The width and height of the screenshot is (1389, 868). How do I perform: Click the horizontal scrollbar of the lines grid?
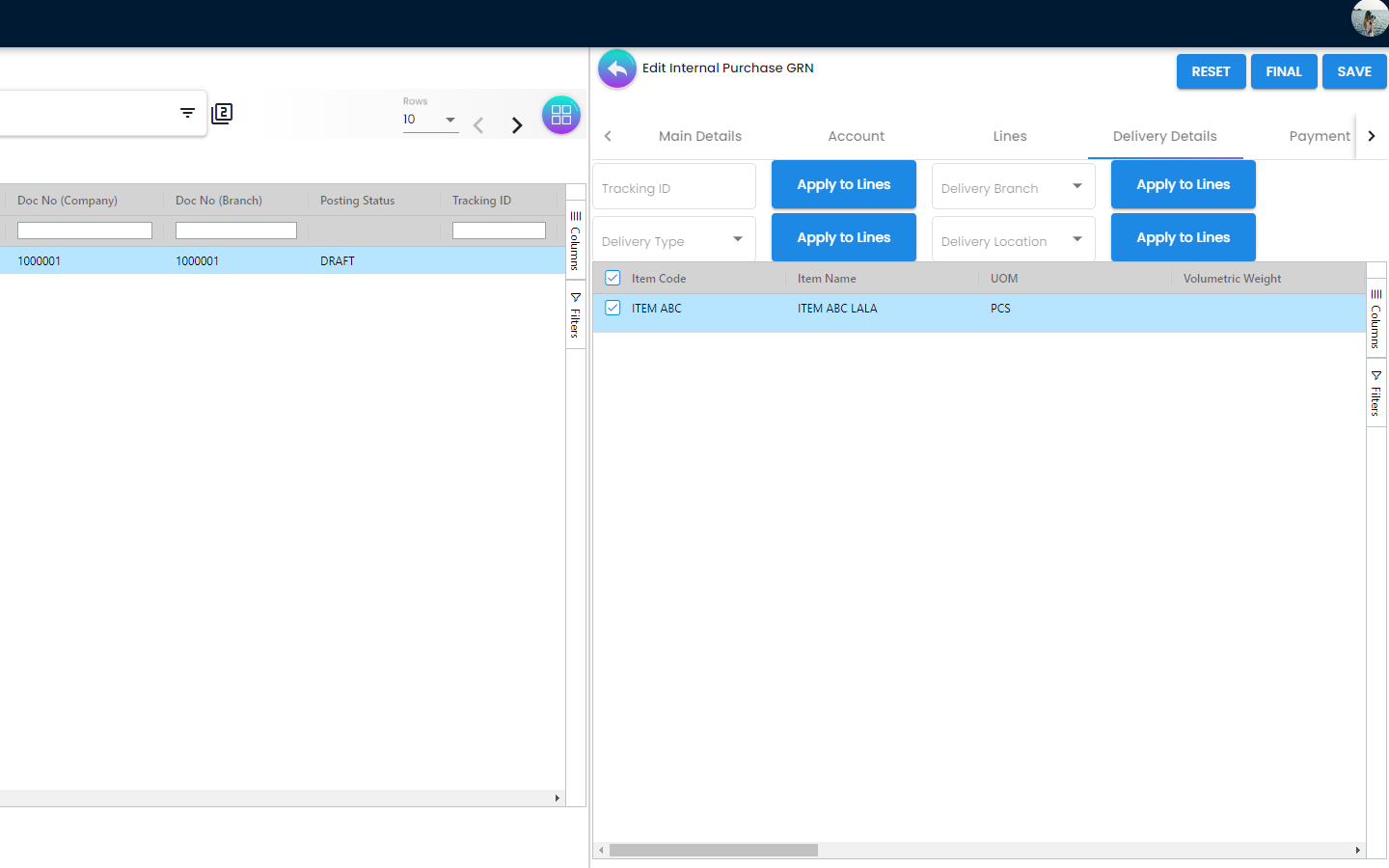(x=714, y=850)
